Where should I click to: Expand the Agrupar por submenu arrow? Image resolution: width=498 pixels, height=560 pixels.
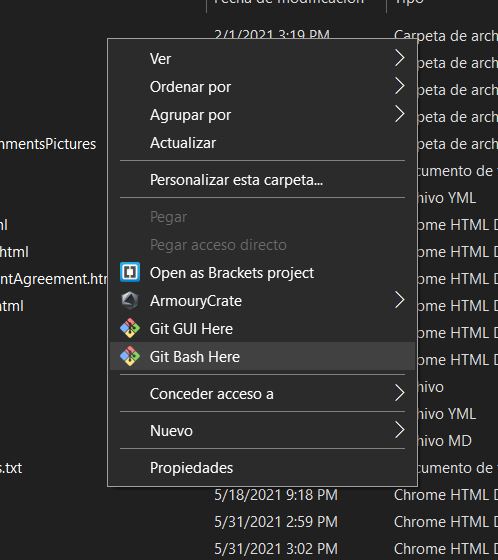399,114
